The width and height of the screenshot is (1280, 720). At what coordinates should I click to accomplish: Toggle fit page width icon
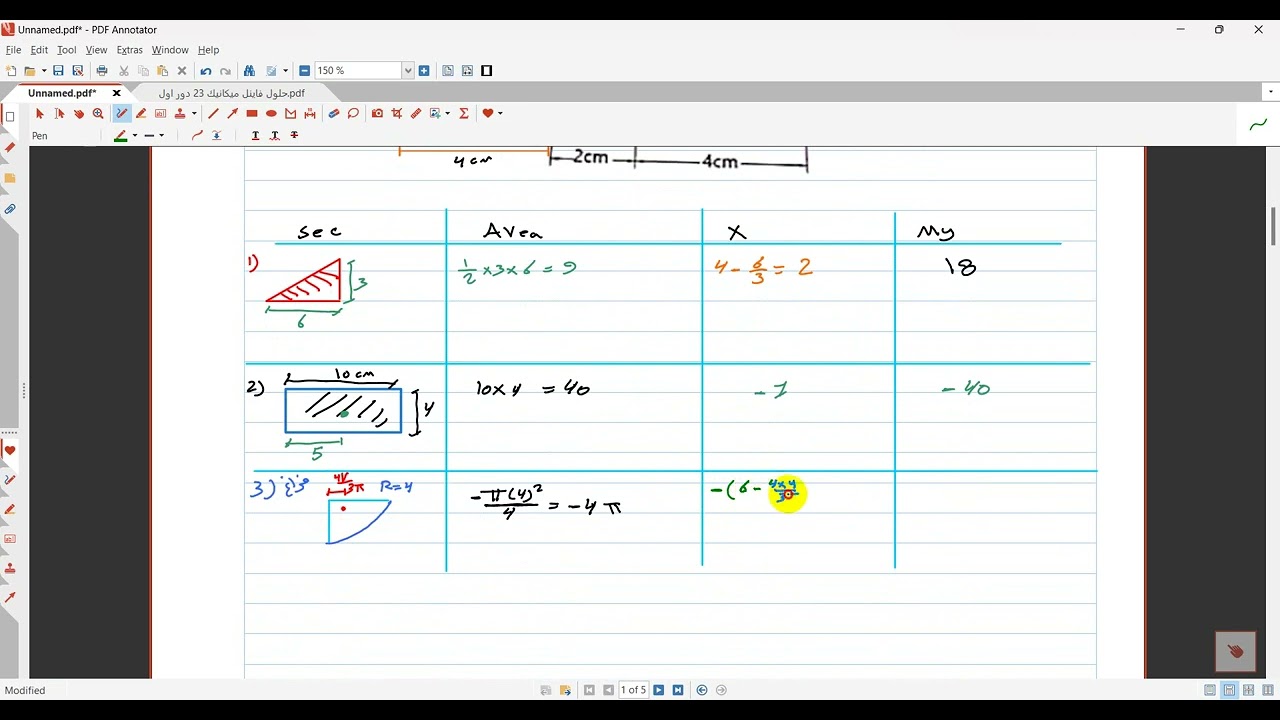point(467,71)
